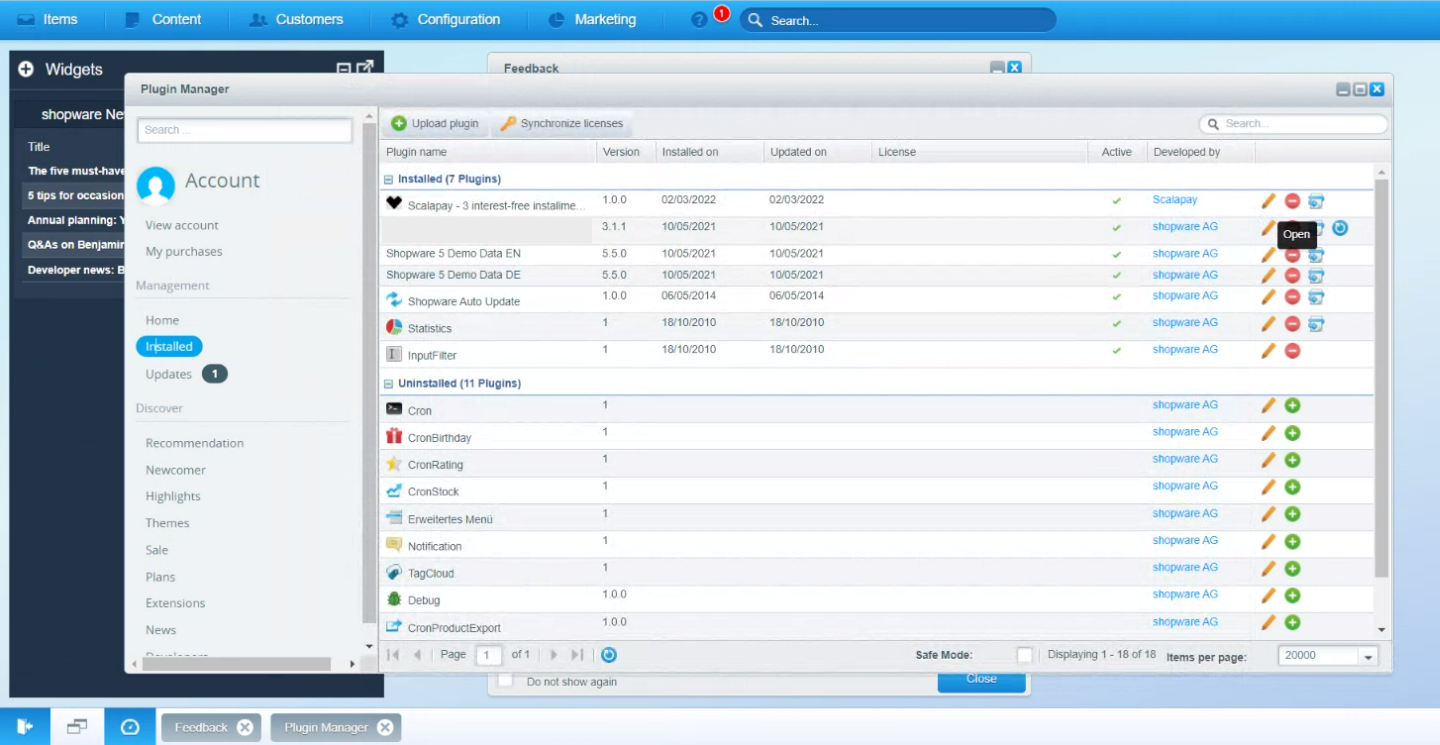Click the plugin grid search field
The height and width of the screenshot is (745, 1440).
coord(1294,124)
